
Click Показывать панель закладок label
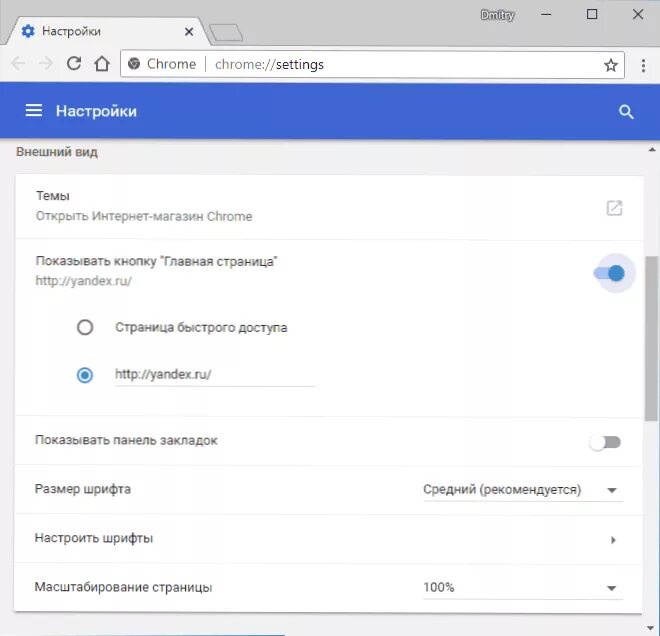pos(126,440)
